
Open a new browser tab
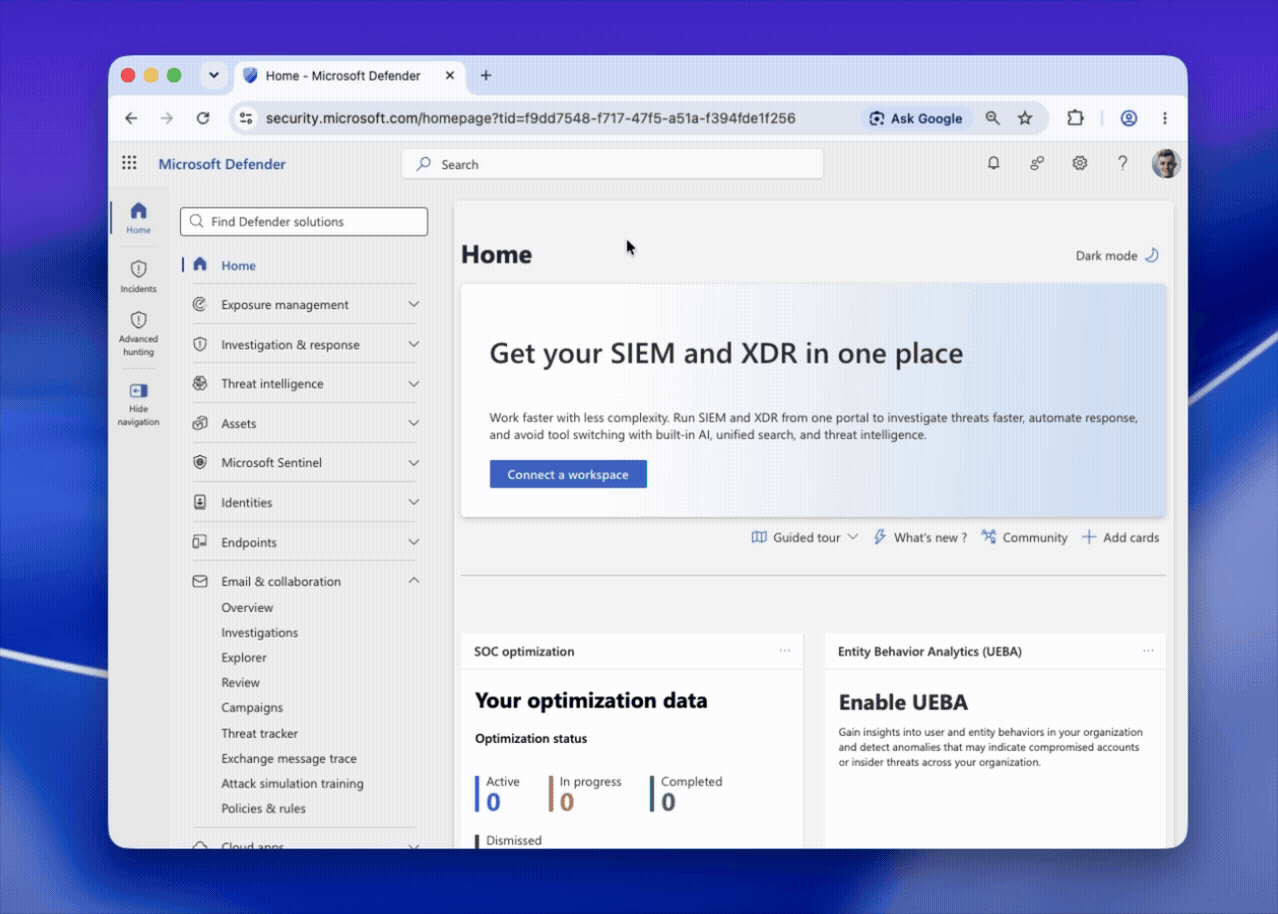[486, 75]
